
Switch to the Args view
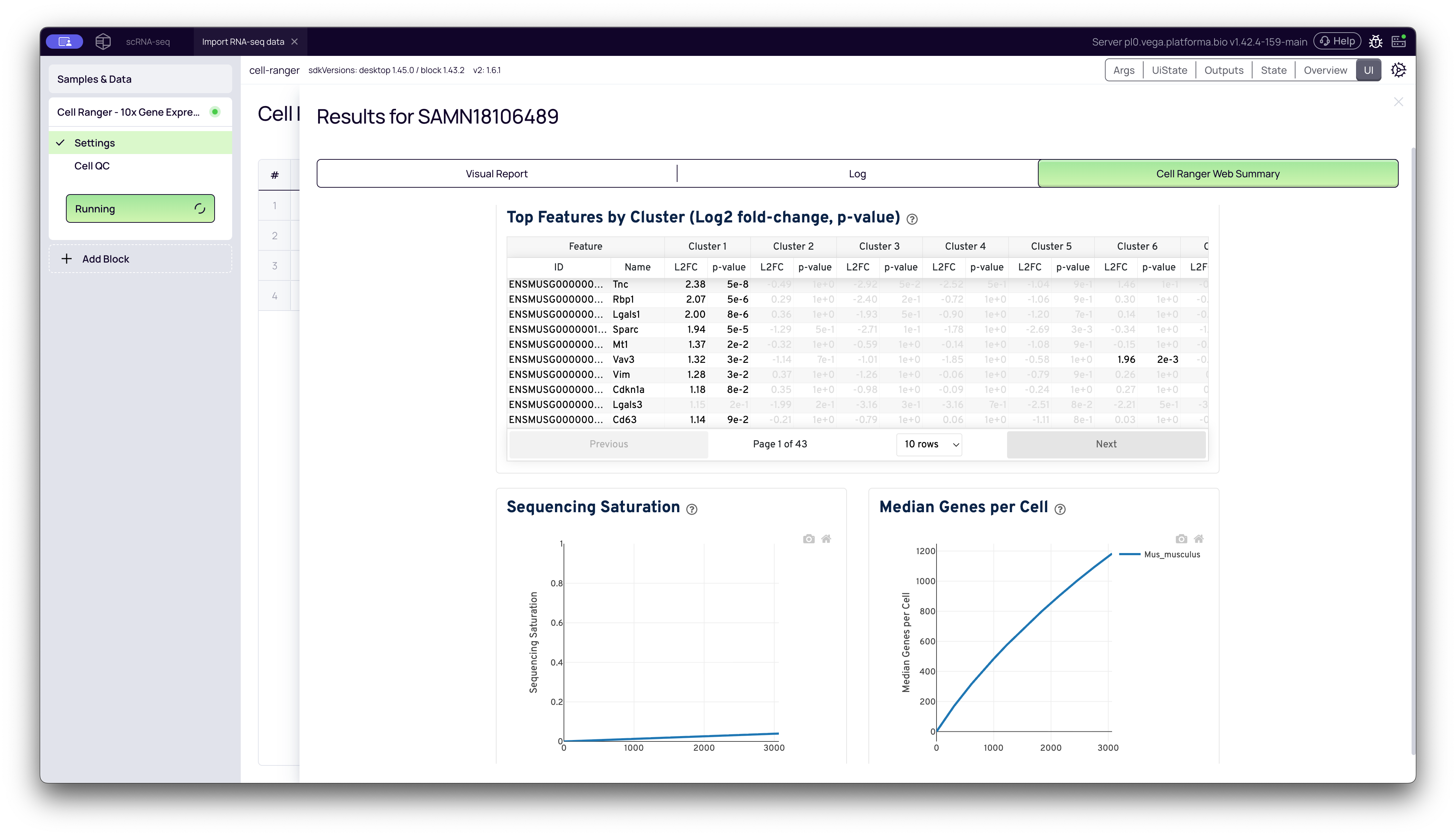pyautogui.click(x=1124, y=69)
